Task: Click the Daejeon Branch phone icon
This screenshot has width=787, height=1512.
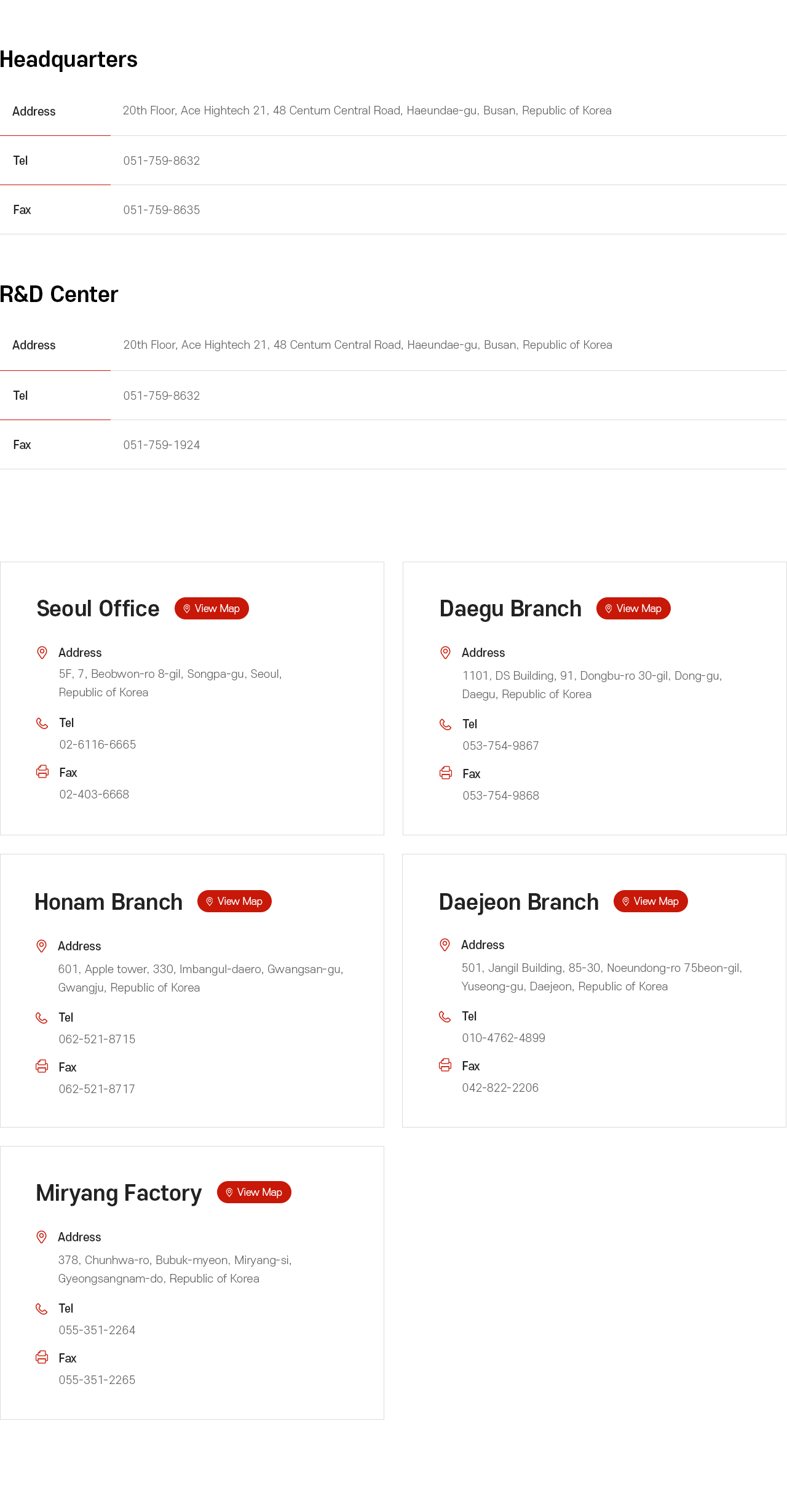Action: pyautogui.click(x=445, y=1017)
